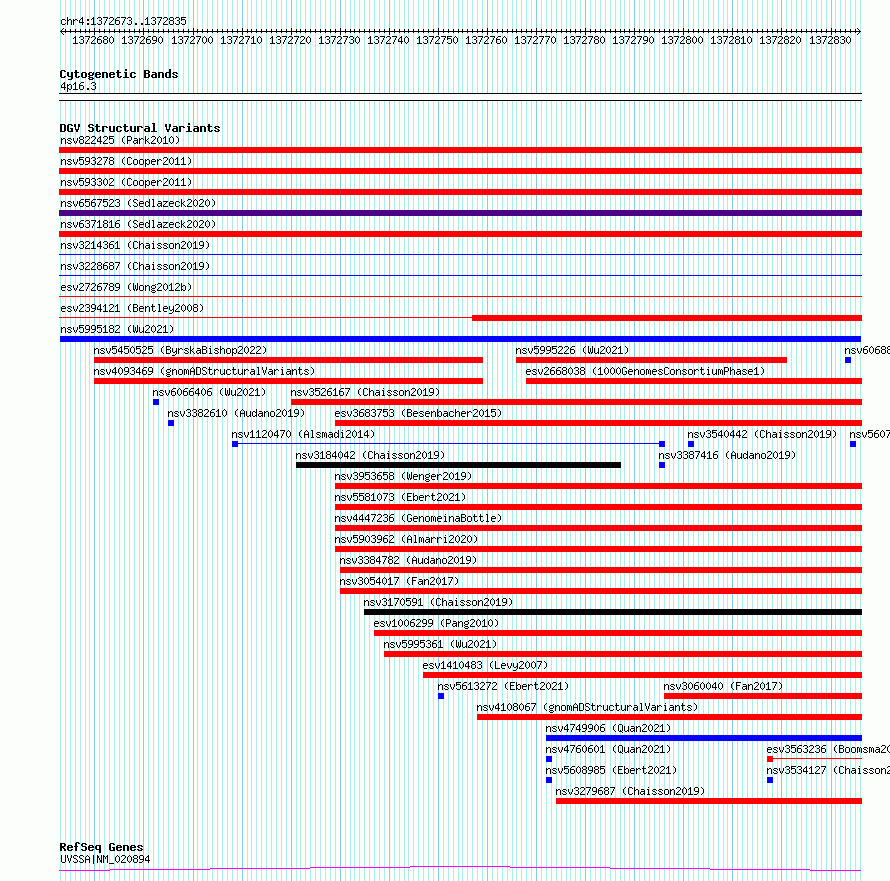
Task: Click the blue nsv5613272 (Ebert2021) marker
Action: coord(441,696)
